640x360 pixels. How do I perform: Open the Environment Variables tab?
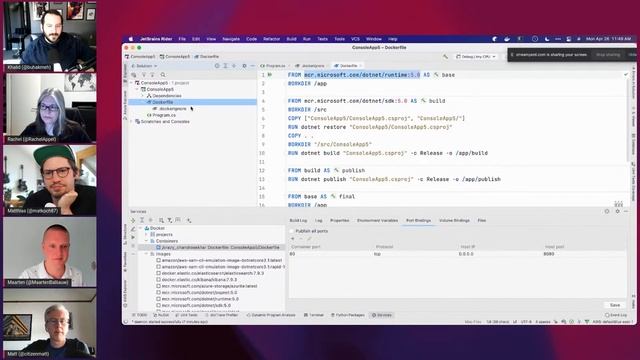click(377, 220)
